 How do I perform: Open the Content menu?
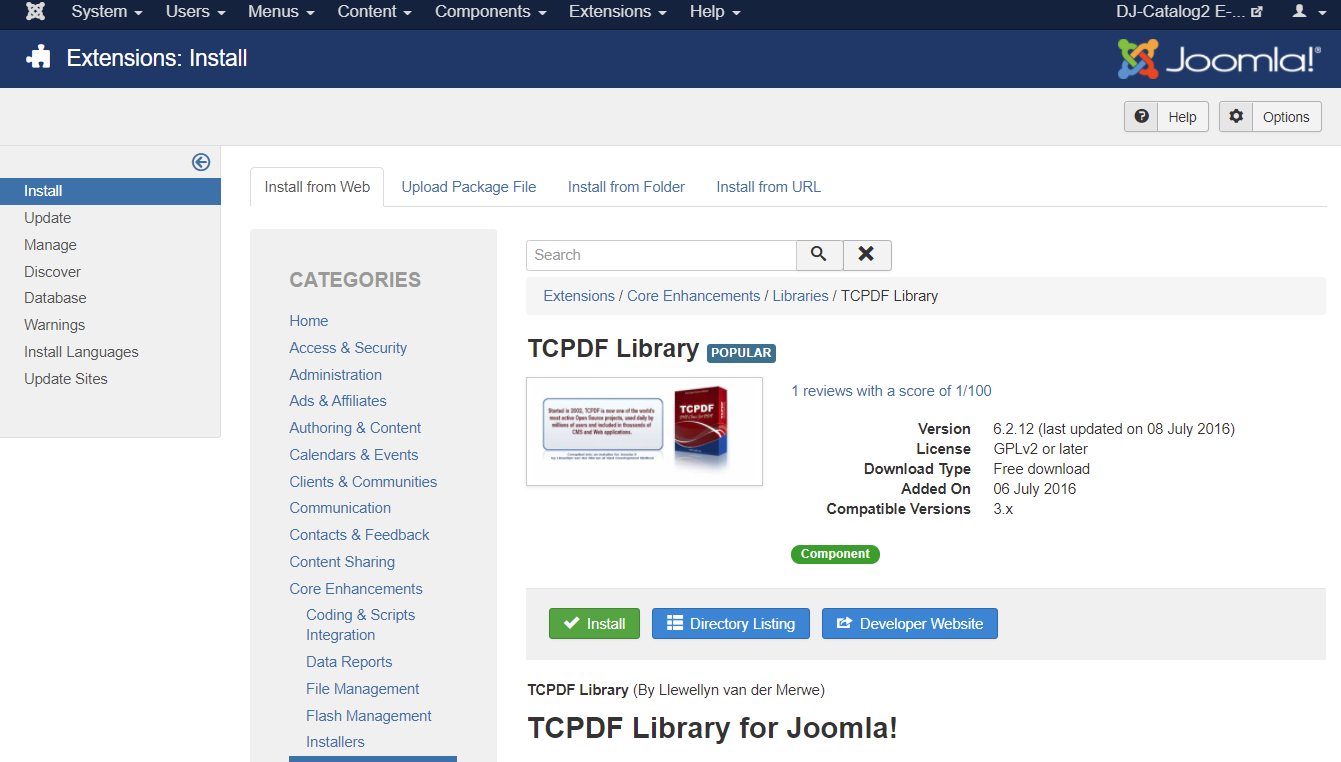pyautogui.click(x=375, y=12)
